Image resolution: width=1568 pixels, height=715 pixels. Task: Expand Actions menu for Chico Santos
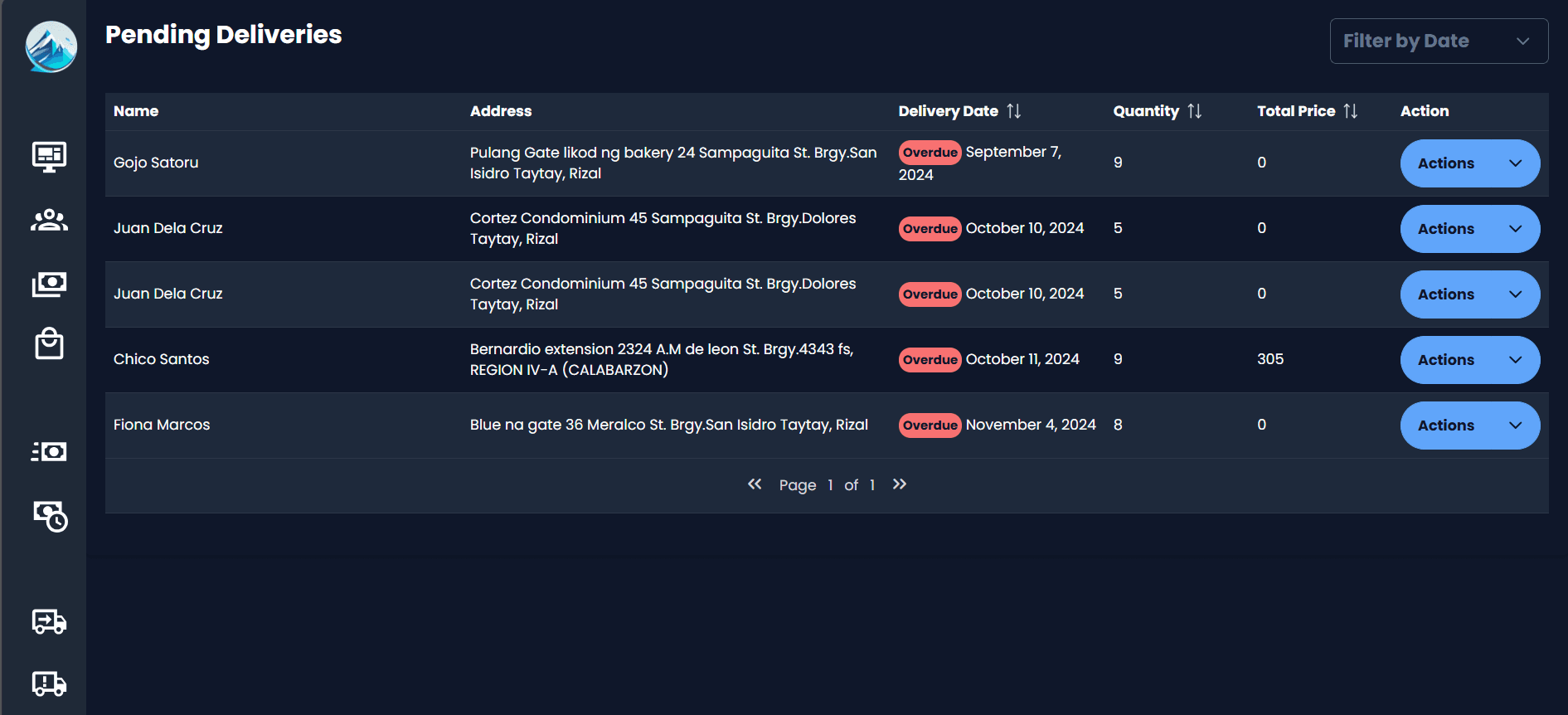1469,360
